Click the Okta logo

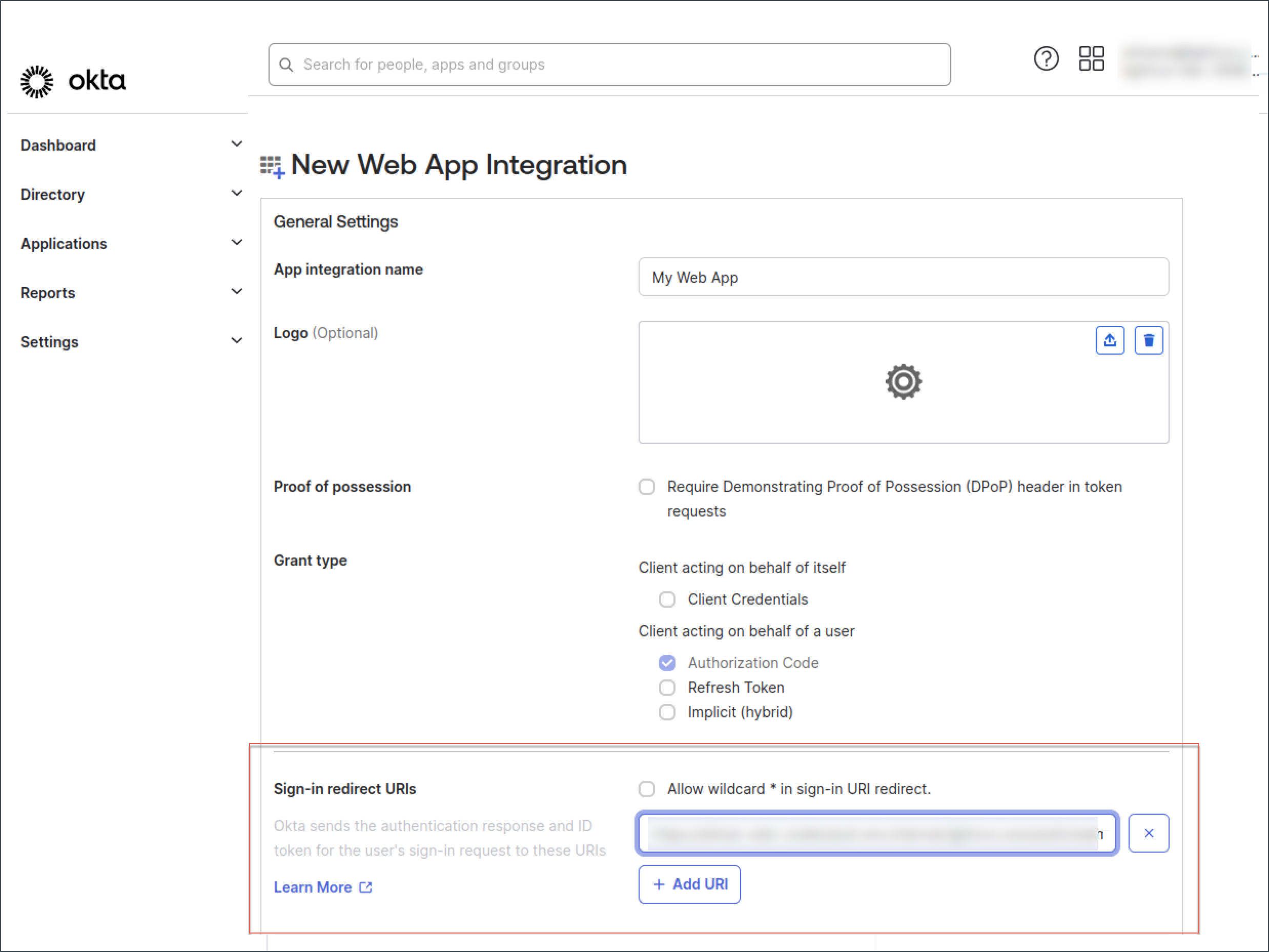click(x=73, y=81)
